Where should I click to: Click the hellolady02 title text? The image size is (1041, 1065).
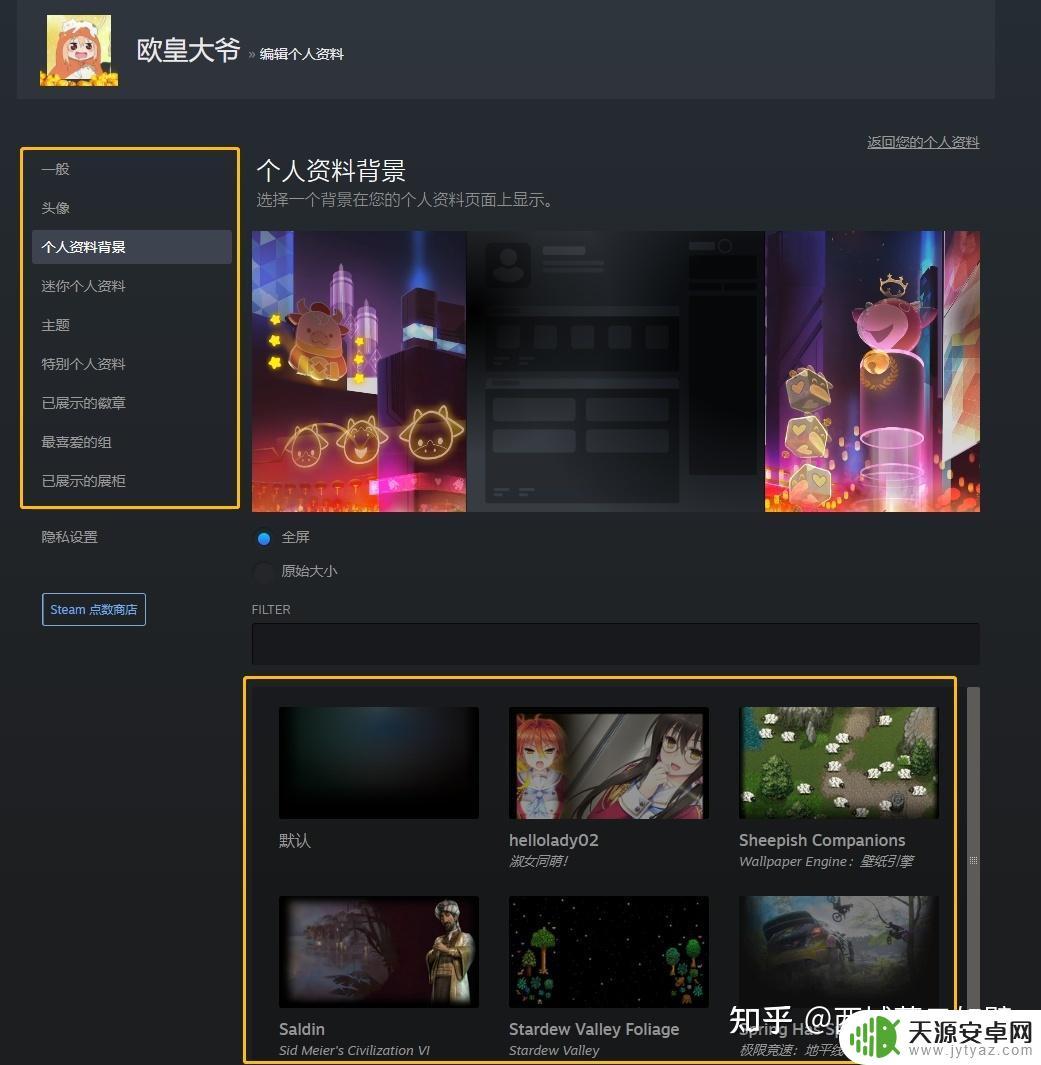pos(553,840)
